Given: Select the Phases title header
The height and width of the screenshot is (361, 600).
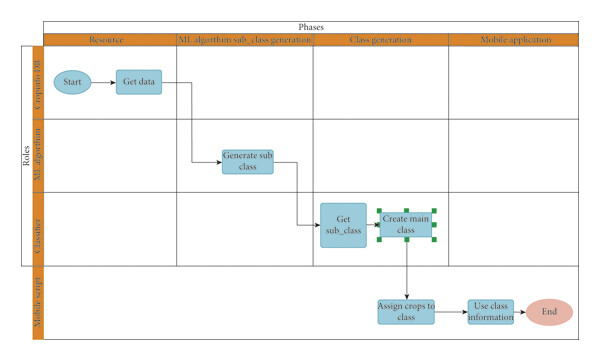Looking at the screenshot, I should 311,27.
